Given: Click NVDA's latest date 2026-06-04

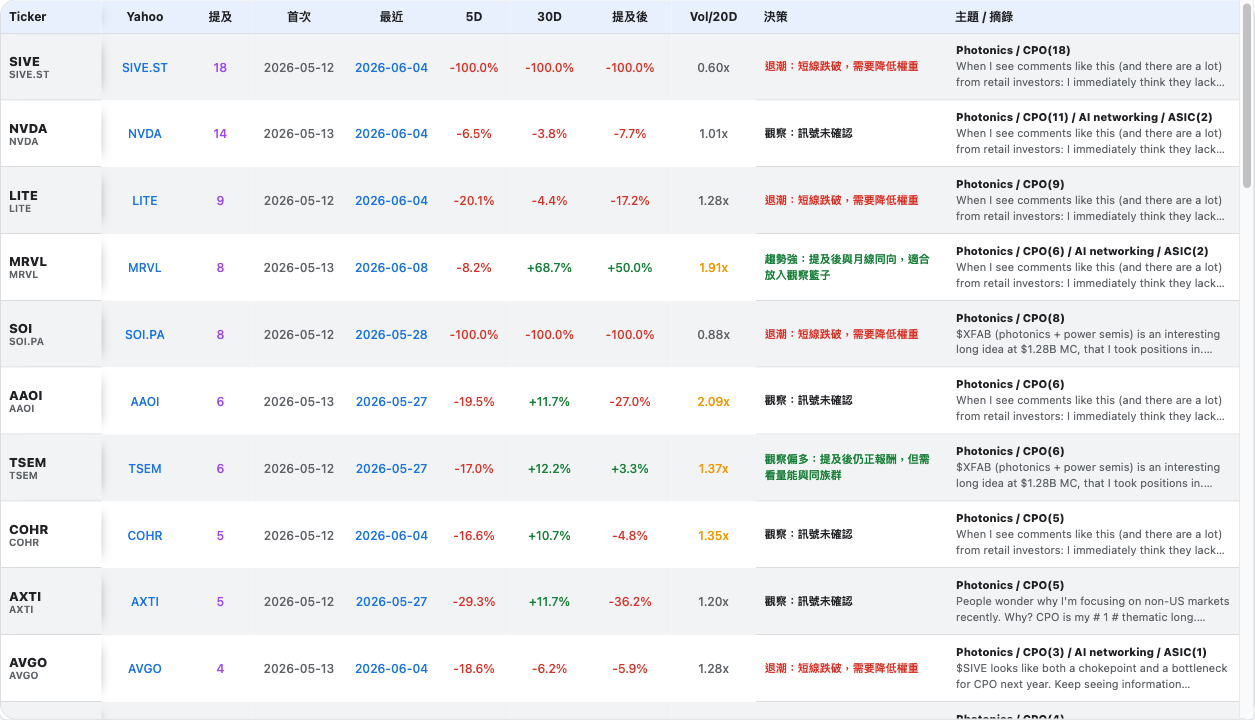Looking at the screenshot, I should tap(391, 134).
